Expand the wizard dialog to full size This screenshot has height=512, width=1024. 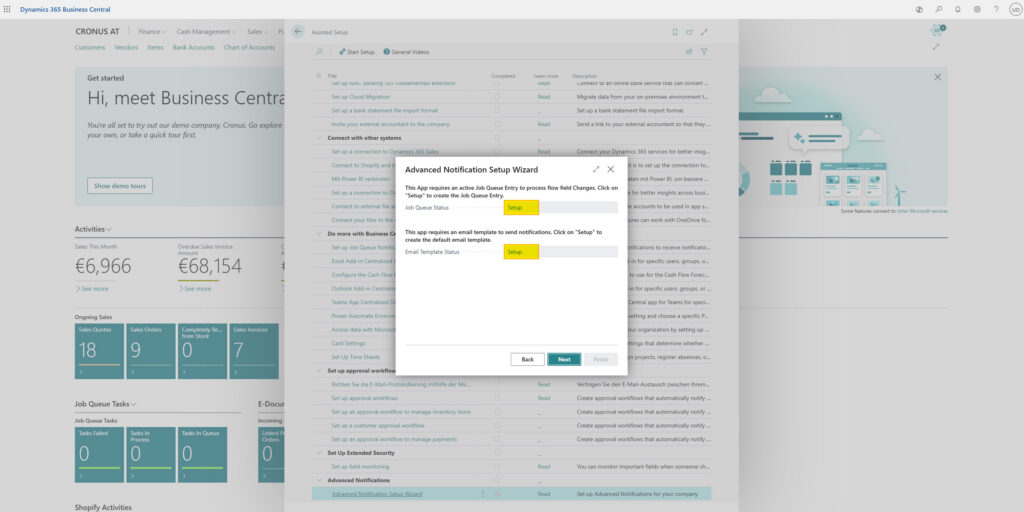pos(596,170)
